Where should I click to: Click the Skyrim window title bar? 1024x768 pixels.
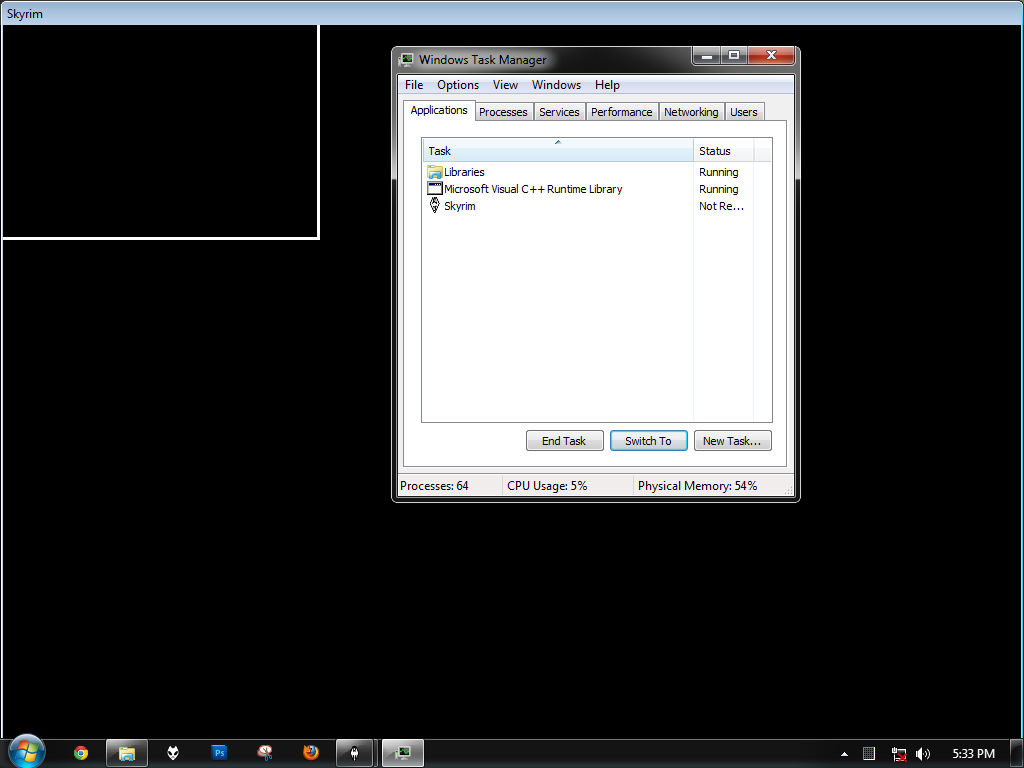pyautogui.click(x=512, y=13)
